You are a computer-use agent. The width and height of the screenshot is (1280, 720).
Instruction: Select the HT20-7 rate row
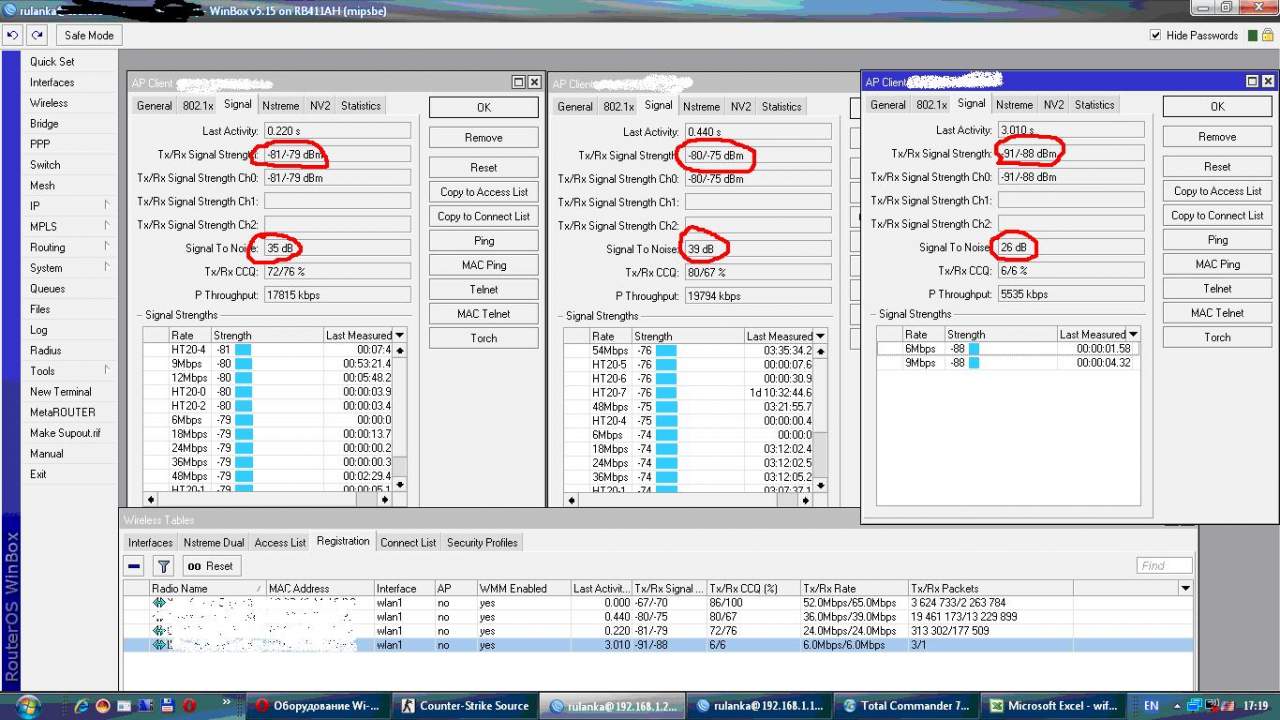pos(689,393)
